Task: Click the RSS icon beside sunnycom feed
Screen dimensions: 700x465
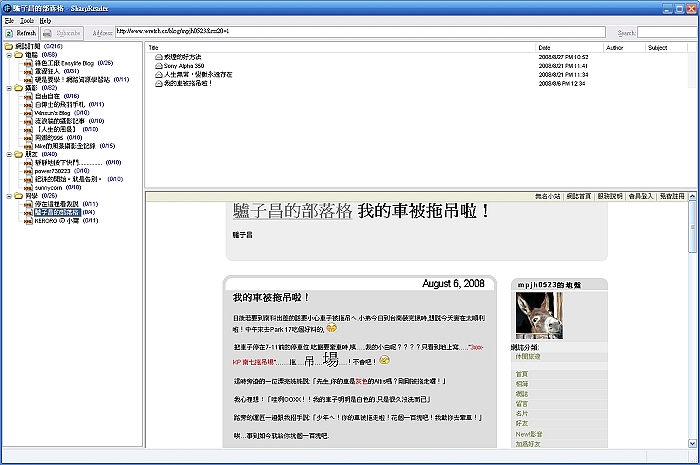Action: coord(28,188)
